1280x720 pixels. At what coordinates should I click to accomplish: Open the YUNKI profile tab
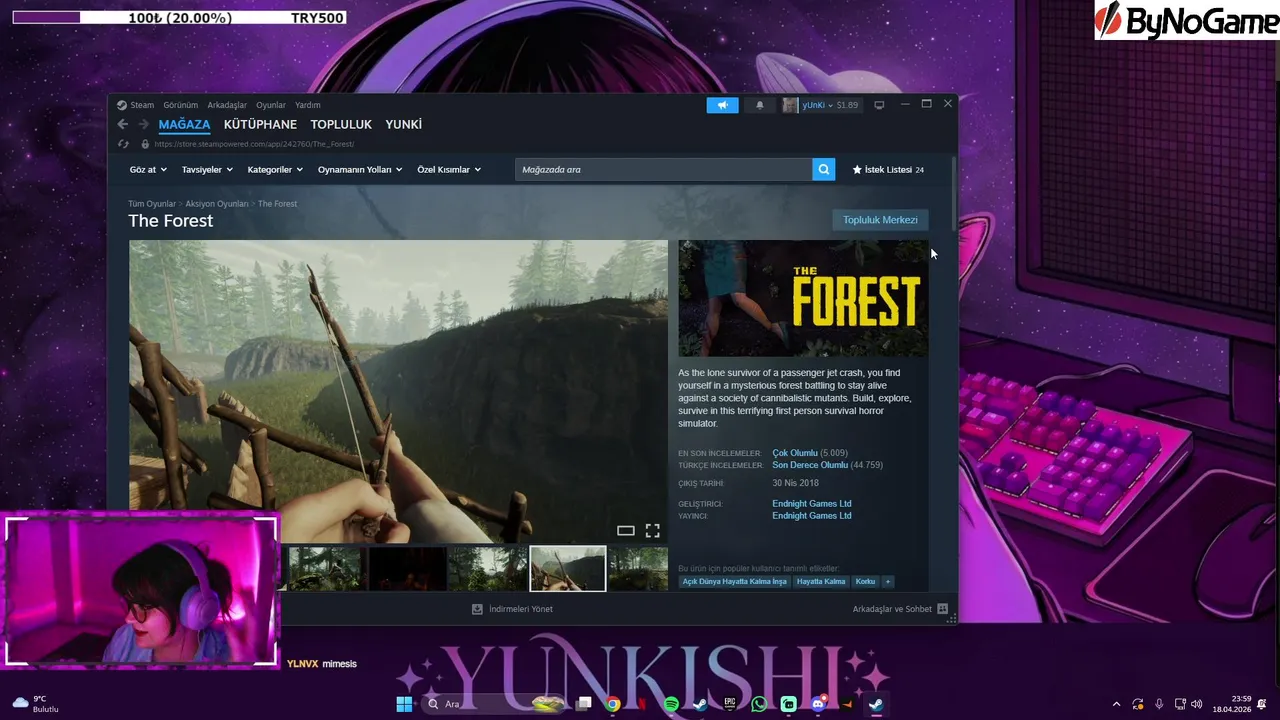404,125
